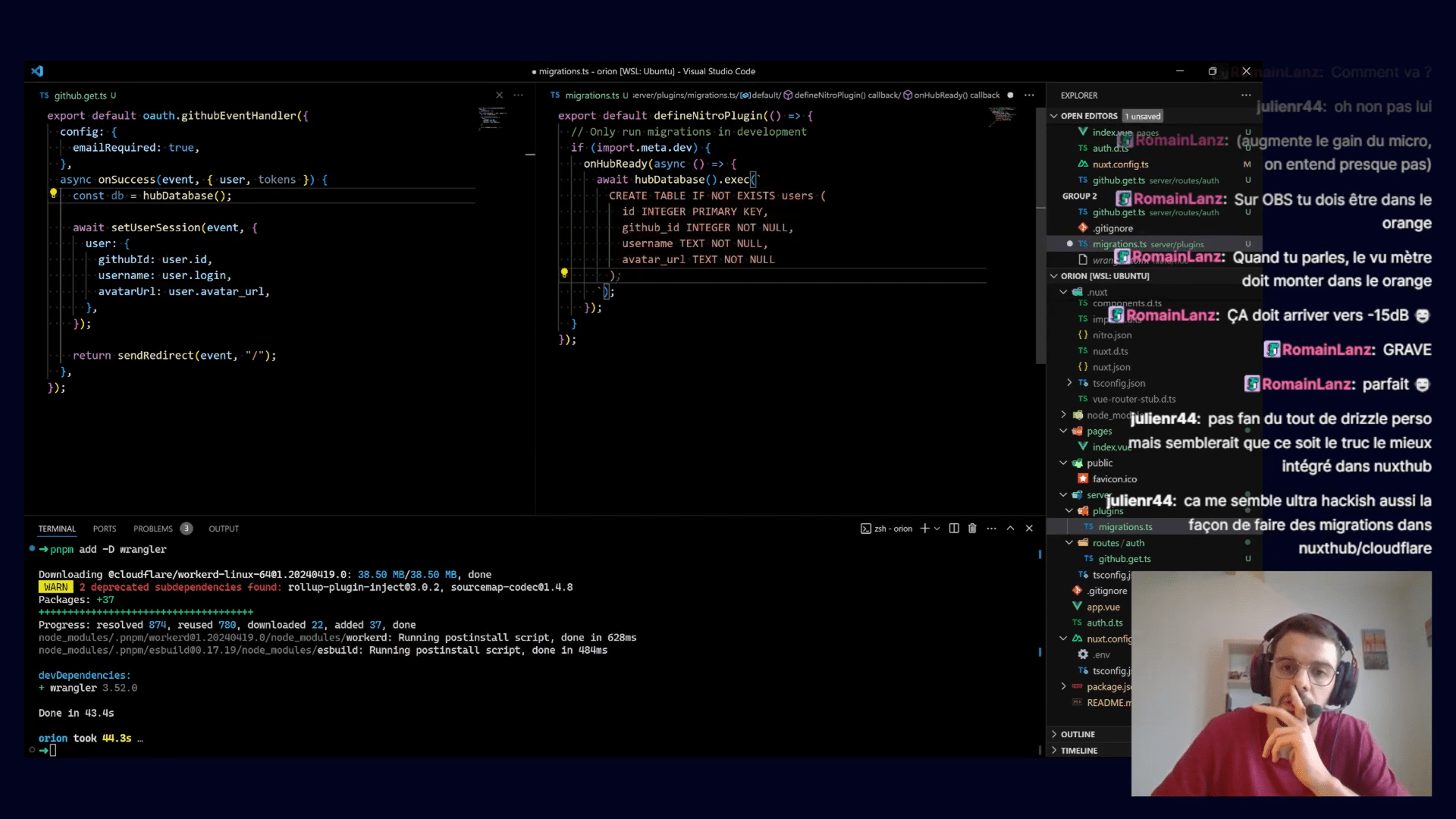Switch to the Output tab
This screenshot has width=1456, height=819.
[x=224, y=529]
